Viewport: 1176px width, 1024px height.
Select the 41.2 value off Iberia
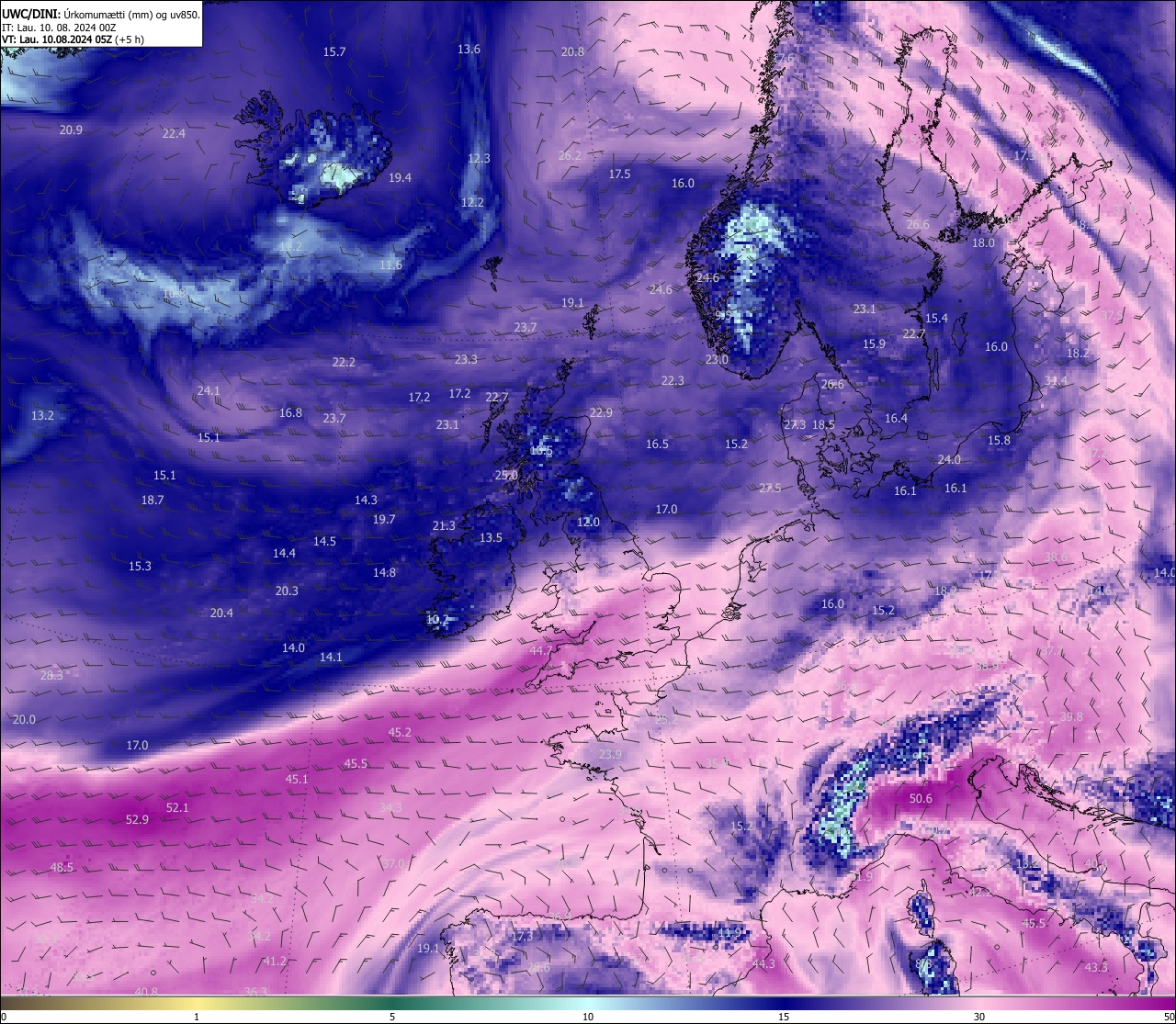[275, 962]
